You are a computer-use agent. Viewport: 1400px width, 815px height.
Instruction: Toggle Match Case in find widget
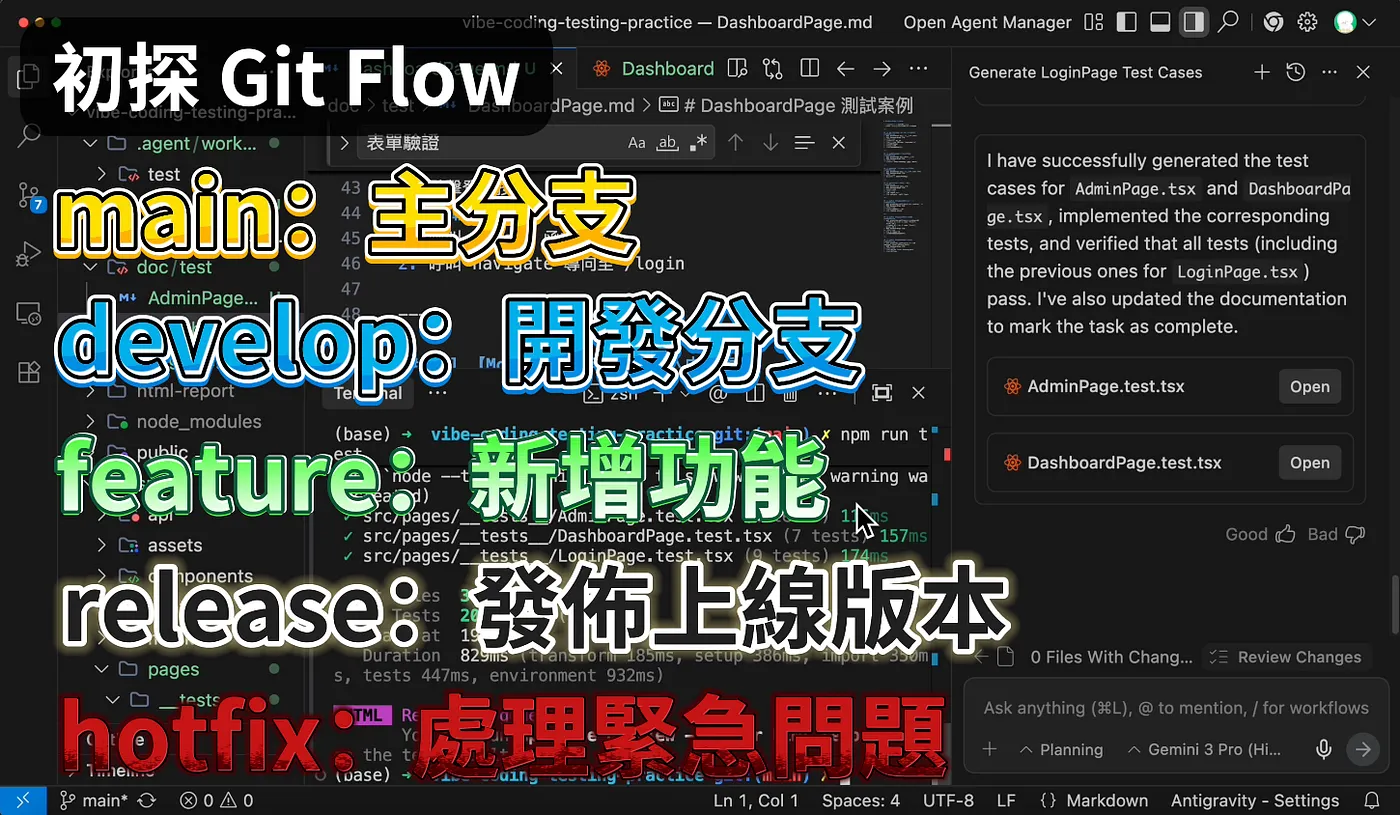[637, 143]
